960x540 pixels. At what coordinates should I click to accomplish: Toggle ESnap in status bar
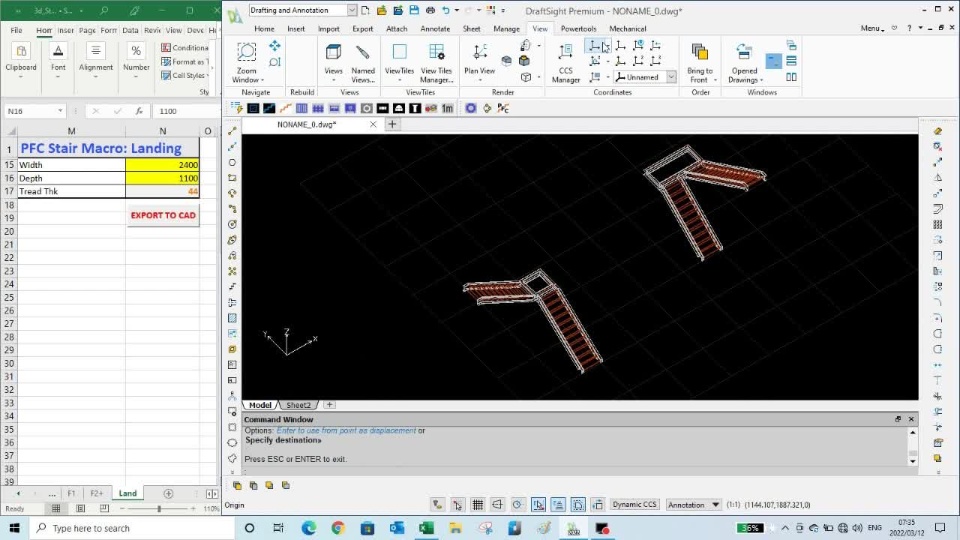(538, 504)
